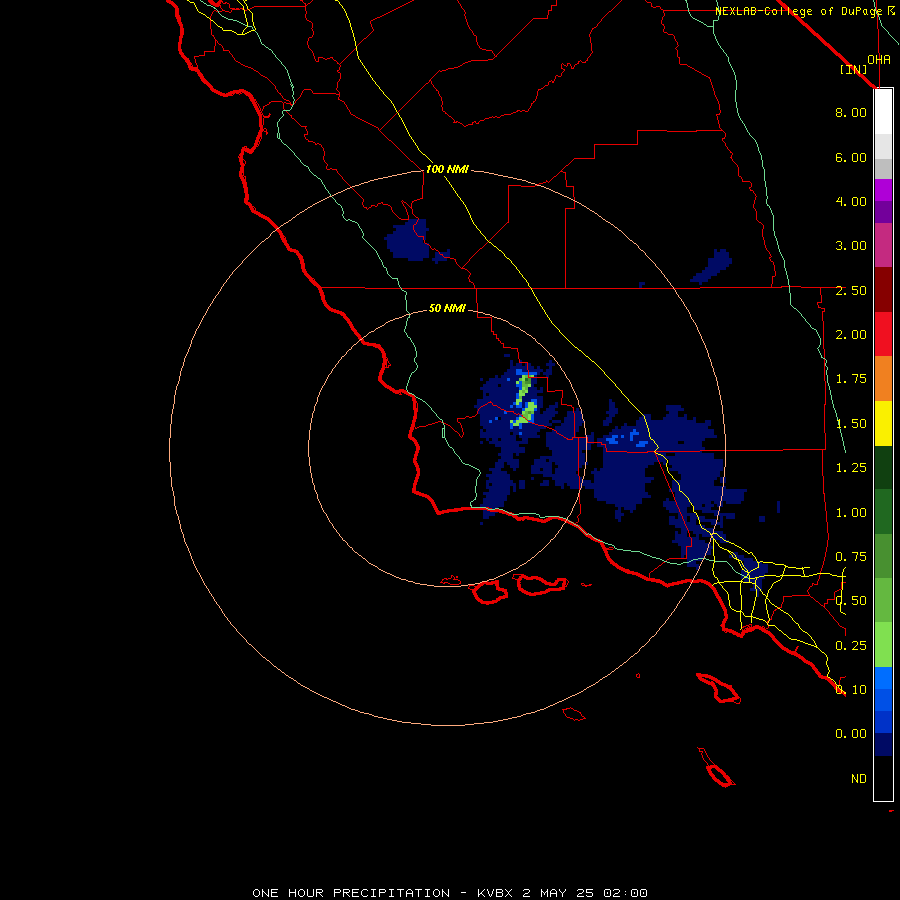Click the isolated blue precipitation patch above 100 NMI label area

pyautogui.click(x=408, y=240)
